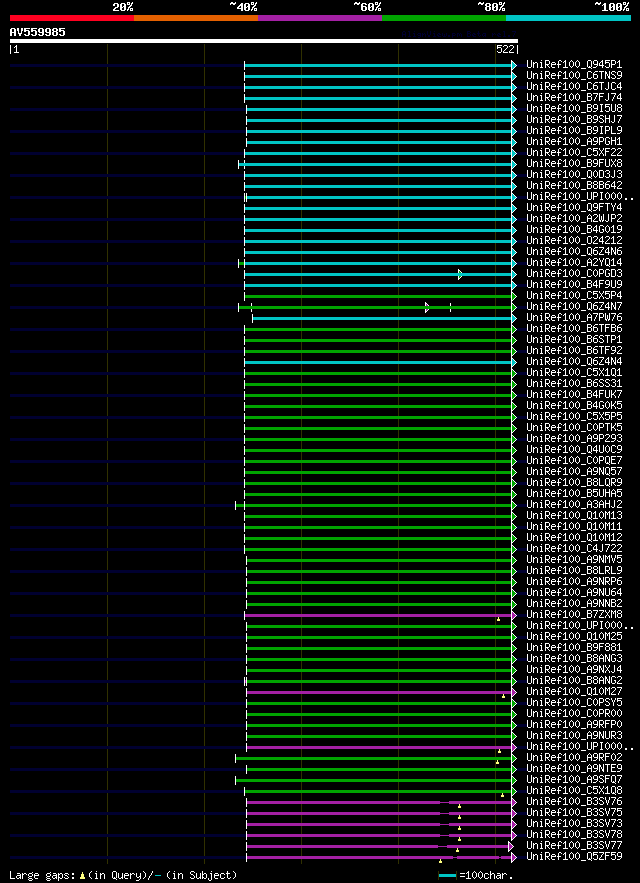Select the UniRef100_C4J722 label
640x883 pixels.
(x=574, y=549)
